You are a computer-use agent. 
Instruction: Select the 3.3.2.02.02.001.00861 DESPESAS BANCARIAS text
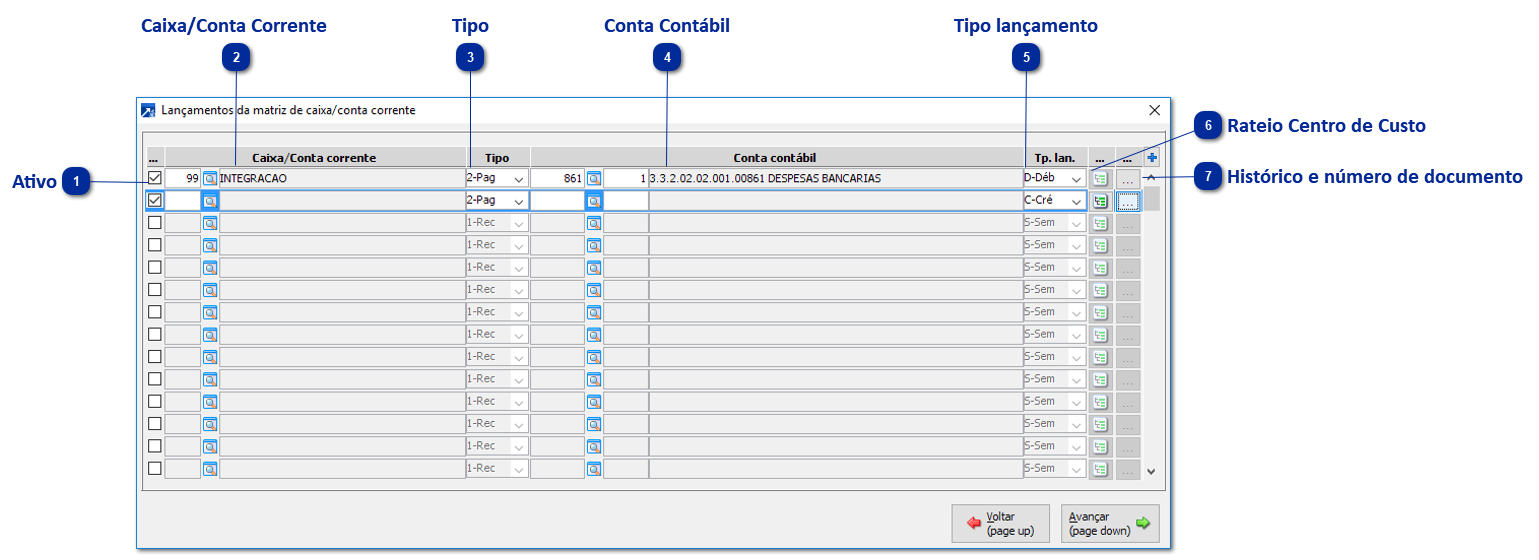coord(765,178)
